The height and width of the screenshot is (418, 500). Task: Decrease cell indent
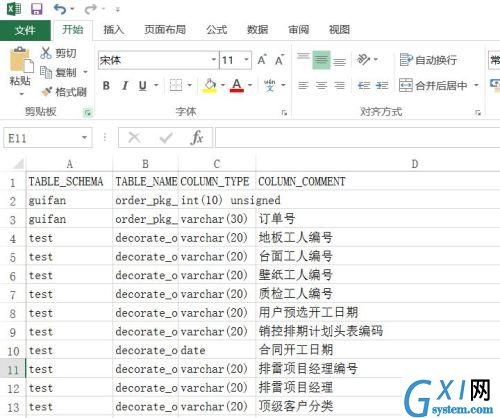(364, 86)
